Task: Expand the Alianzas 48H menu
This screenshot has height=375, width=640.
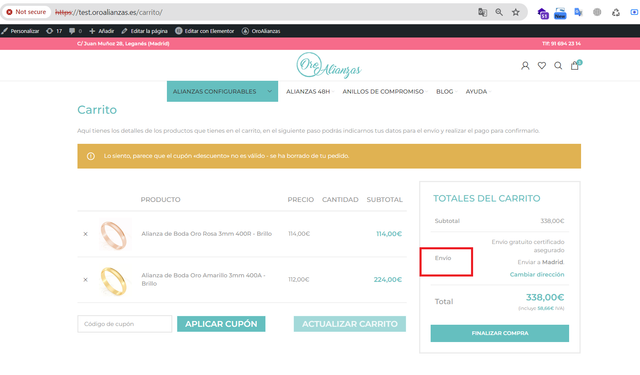Action: [310, 91]
